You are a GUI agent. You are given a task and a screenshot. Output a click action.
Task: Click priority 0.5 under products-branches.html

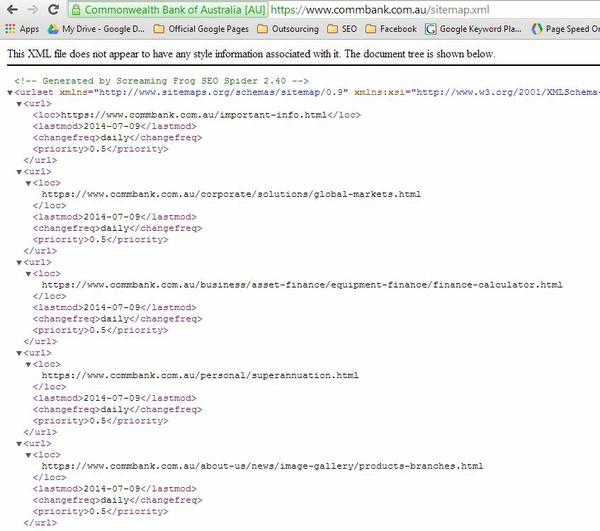point(100,512)
